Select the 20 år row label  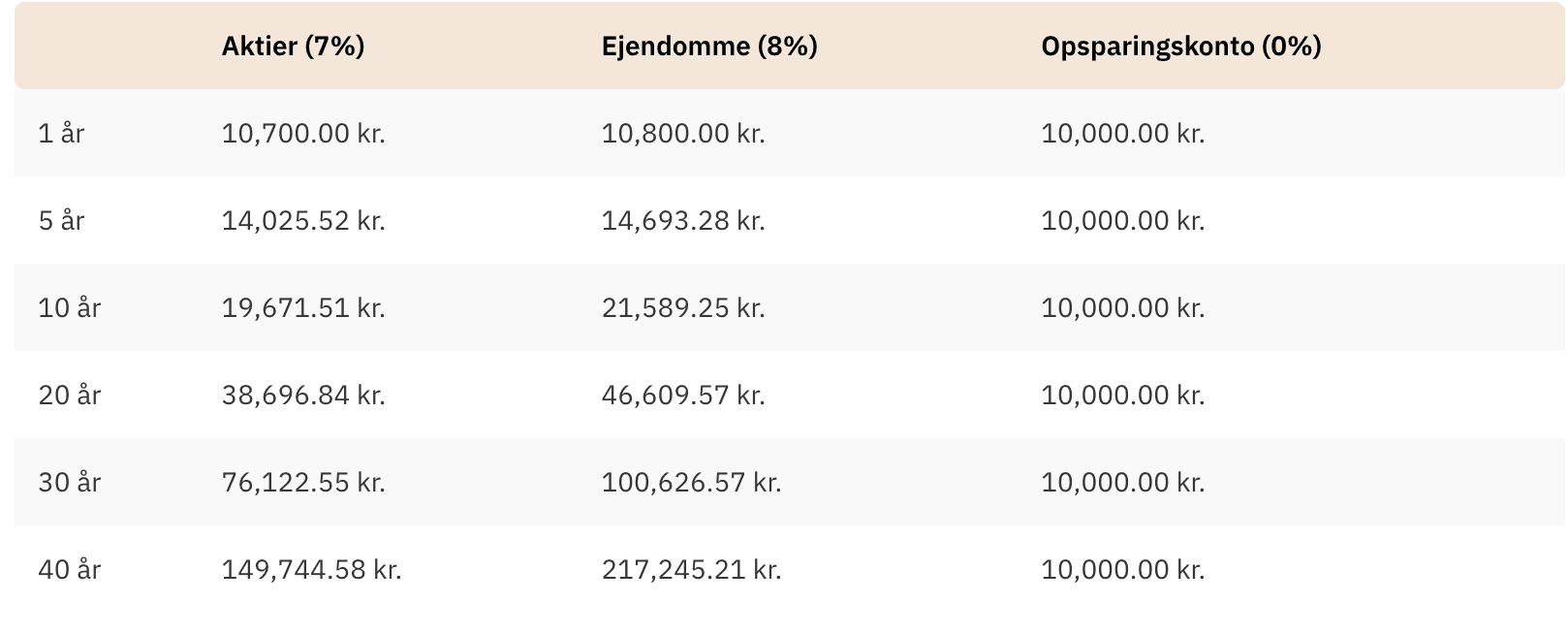pyautogui.click(x=70, y=396)
